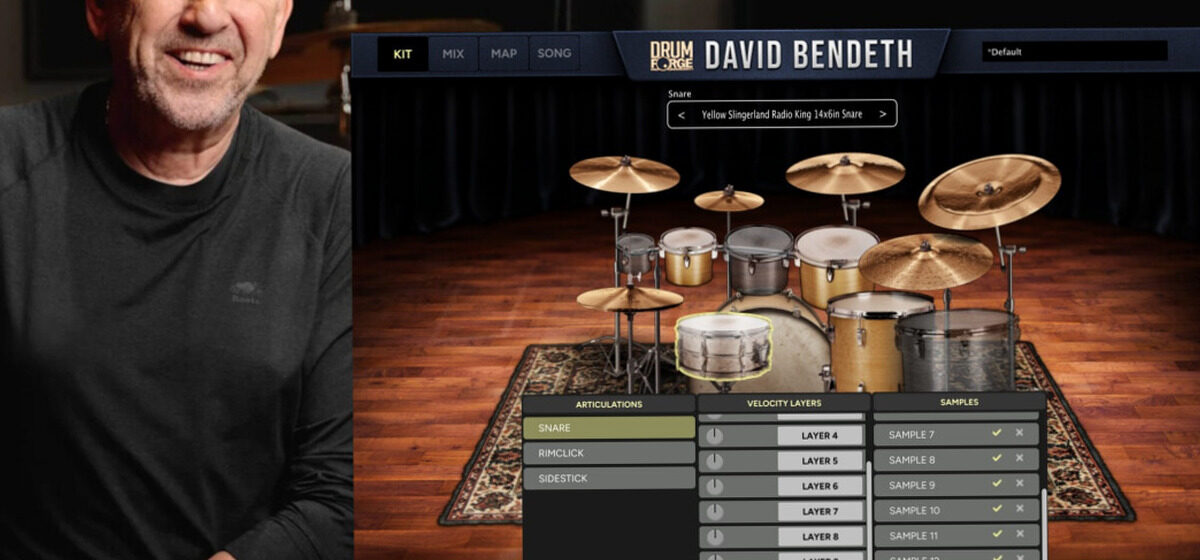The image size is (1200, 560).
Task: Adjust the Layer 4 knob
Action: click(714, 436)
